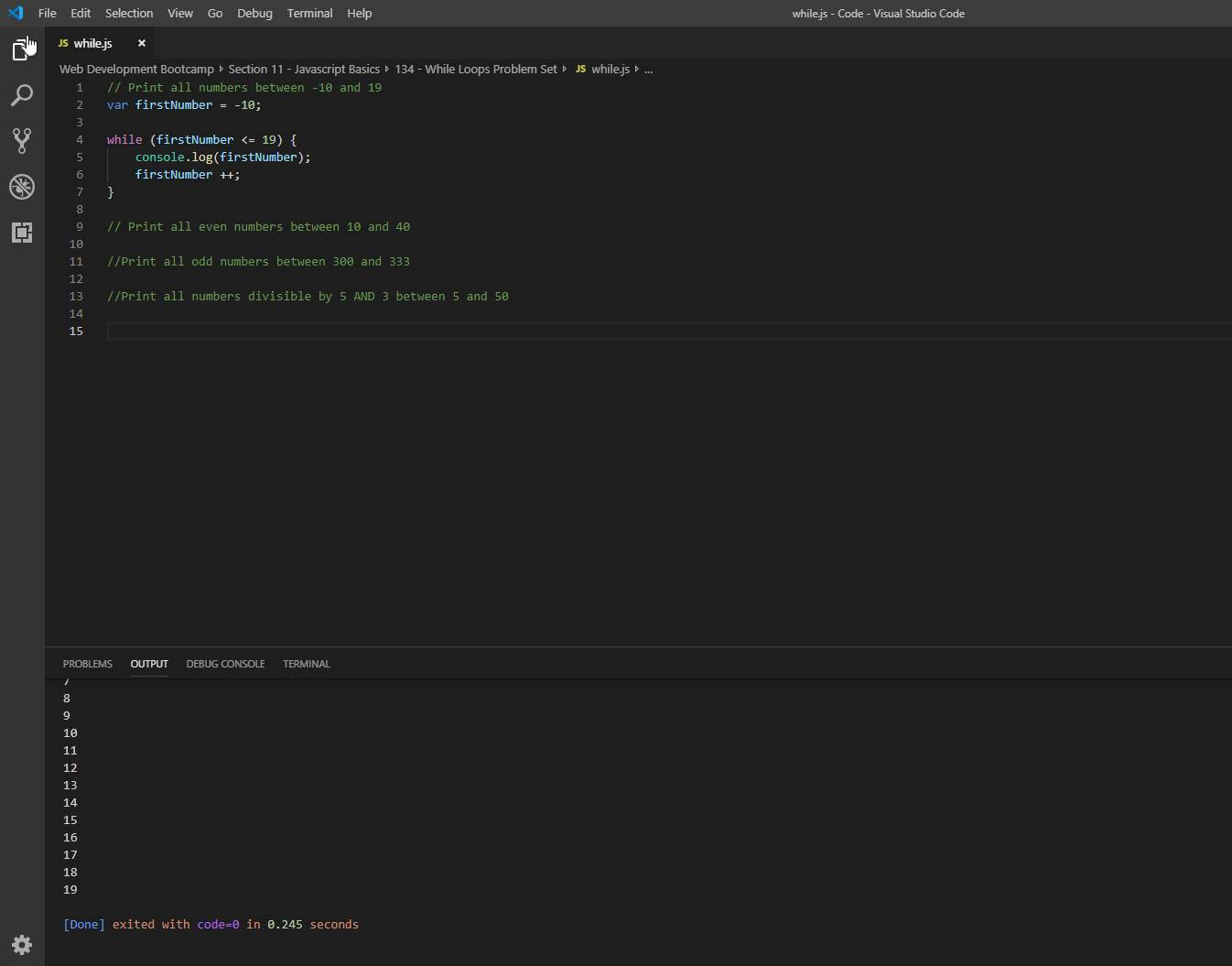
Task: Click 'firstNumber ++;' on line 6
Action: pos(188,175)
